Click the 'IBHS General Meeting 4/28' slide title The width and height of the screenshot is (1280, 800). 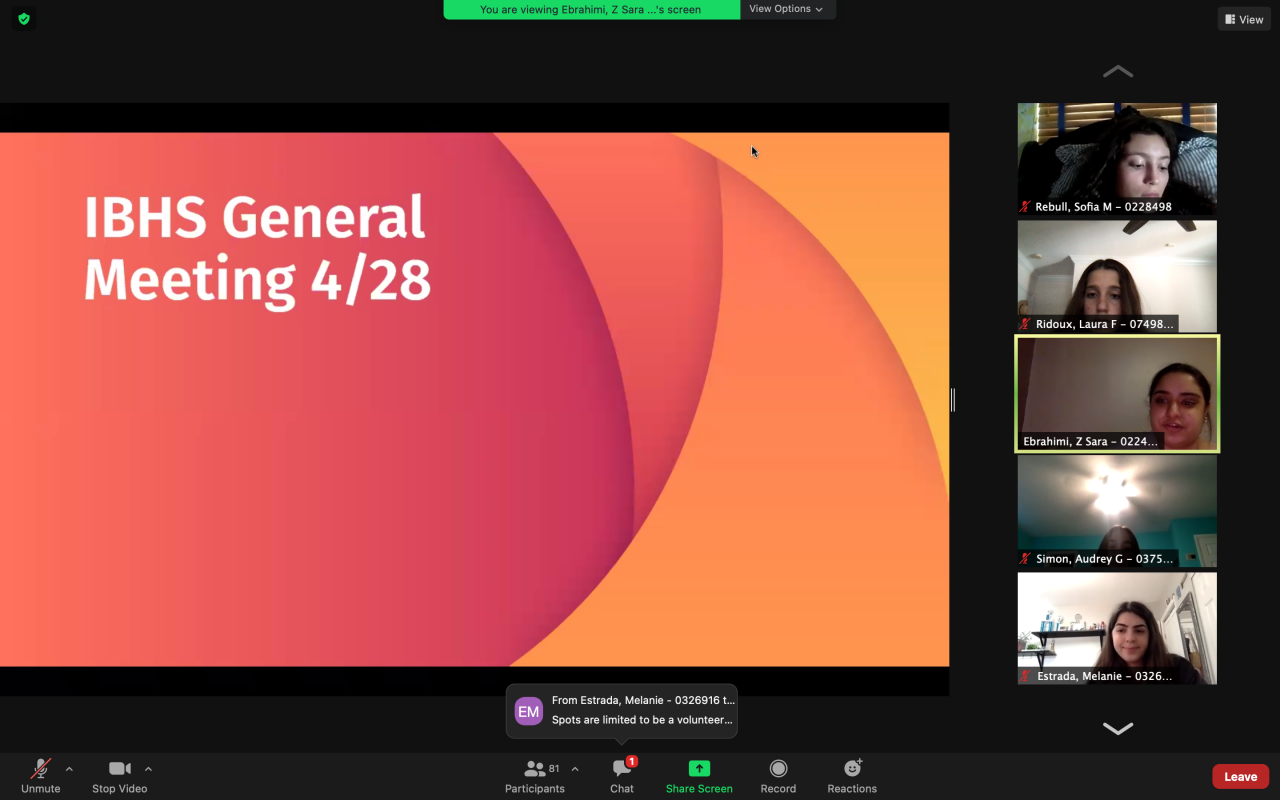pos(257,248)
